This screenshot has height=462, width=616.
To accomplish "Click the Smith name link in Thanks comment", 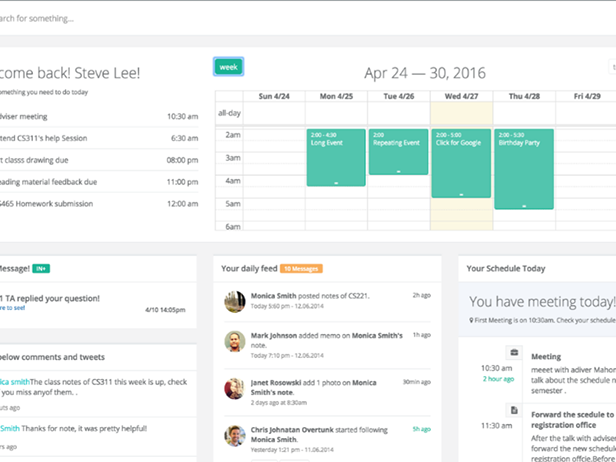I will [x=9, y=428].
